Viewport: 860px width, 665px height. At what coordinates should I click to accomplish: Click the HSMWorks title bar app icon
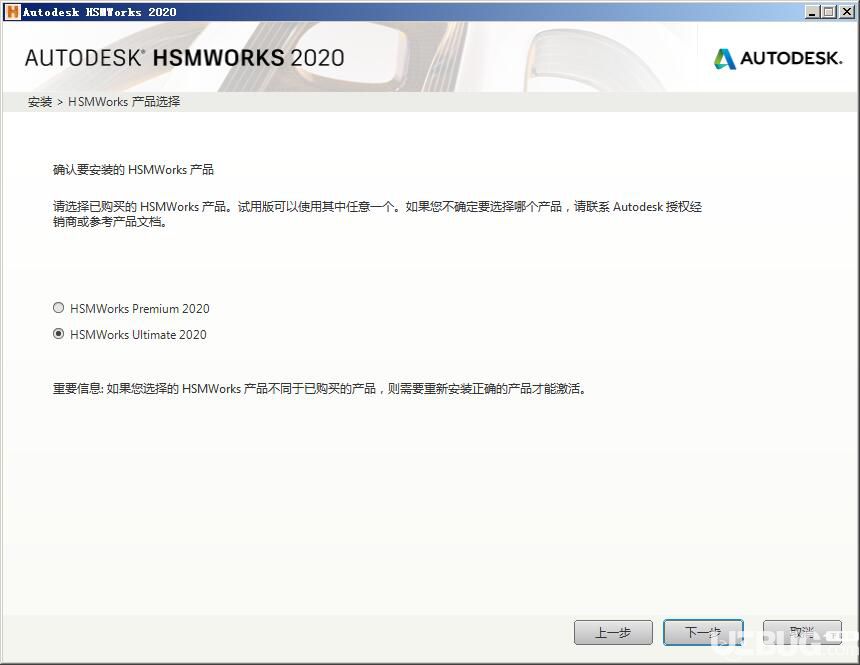pyautogui.click(x=12, y=12)
